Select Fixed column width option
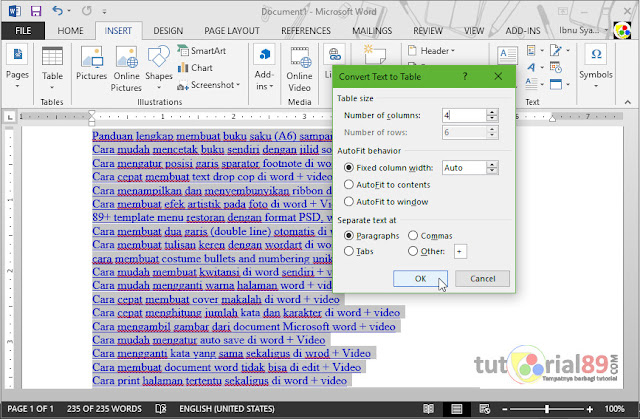Viewport: 640px width, 419px height. [x=389, y=168]
